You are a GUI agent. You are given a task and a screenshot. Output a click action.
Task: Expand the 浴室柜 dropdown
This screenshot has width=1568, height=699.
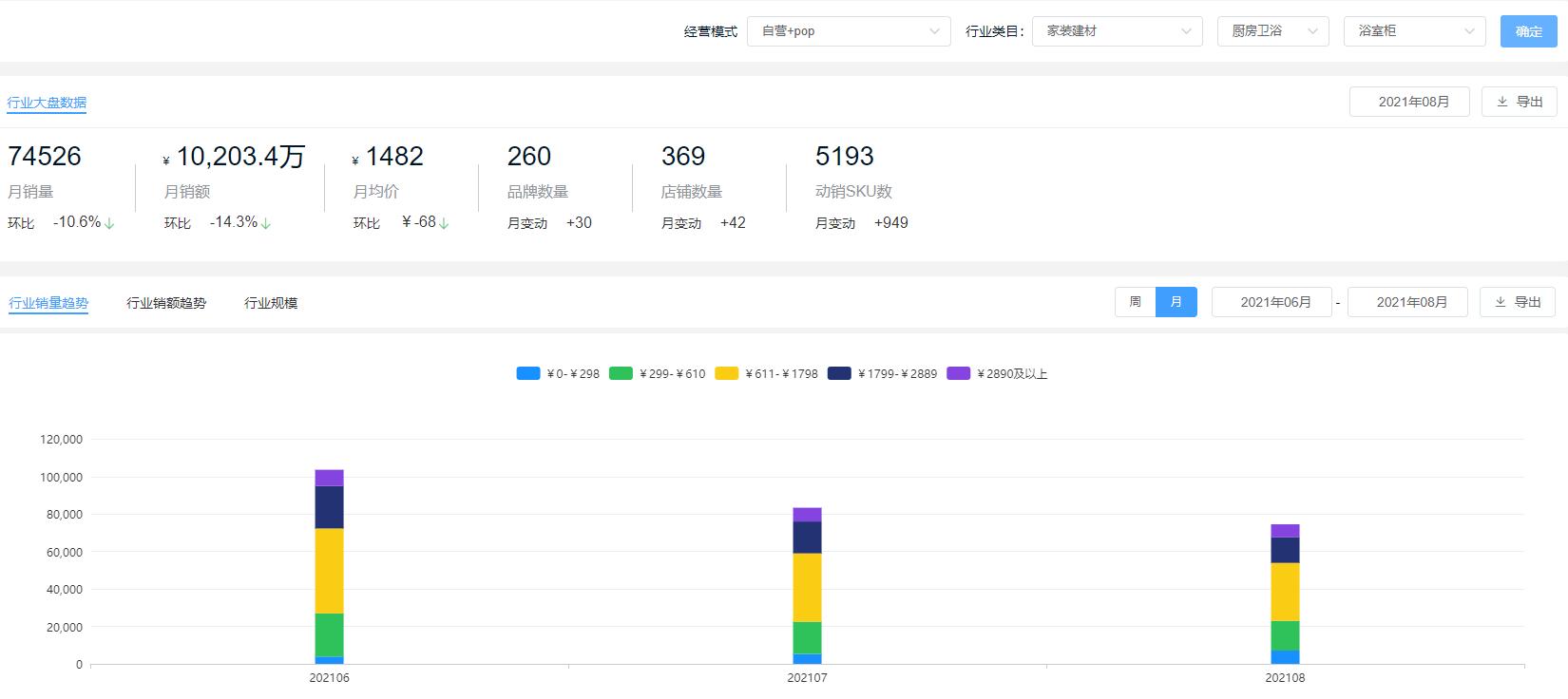1414,31
